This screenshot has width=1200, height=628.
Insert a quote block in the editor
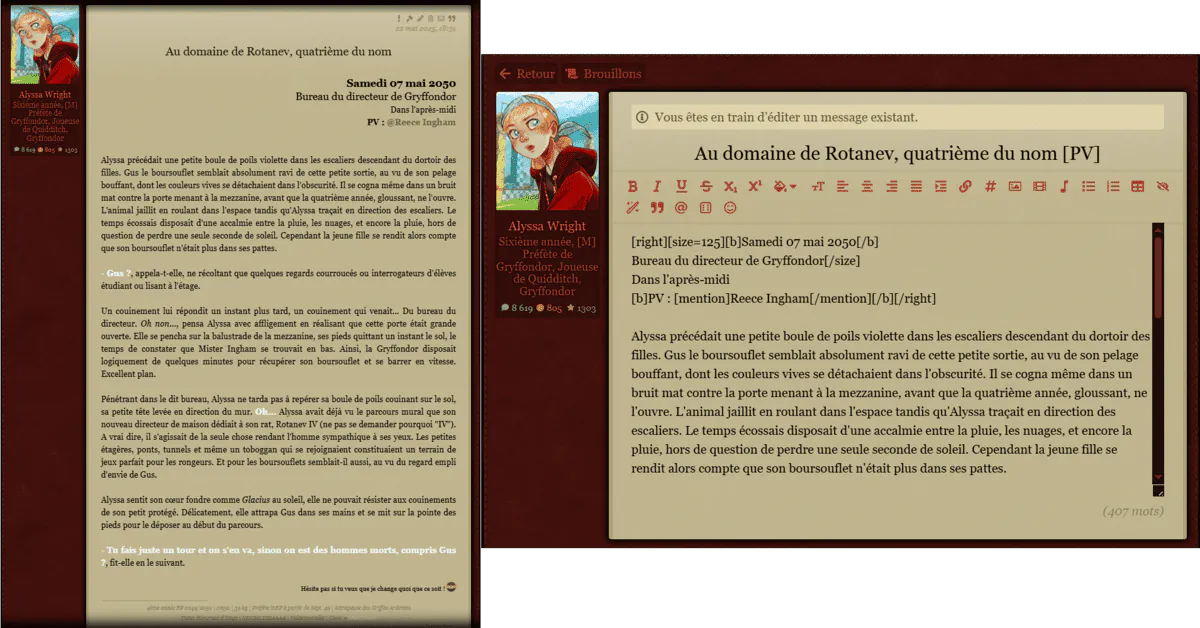[657, 208]
